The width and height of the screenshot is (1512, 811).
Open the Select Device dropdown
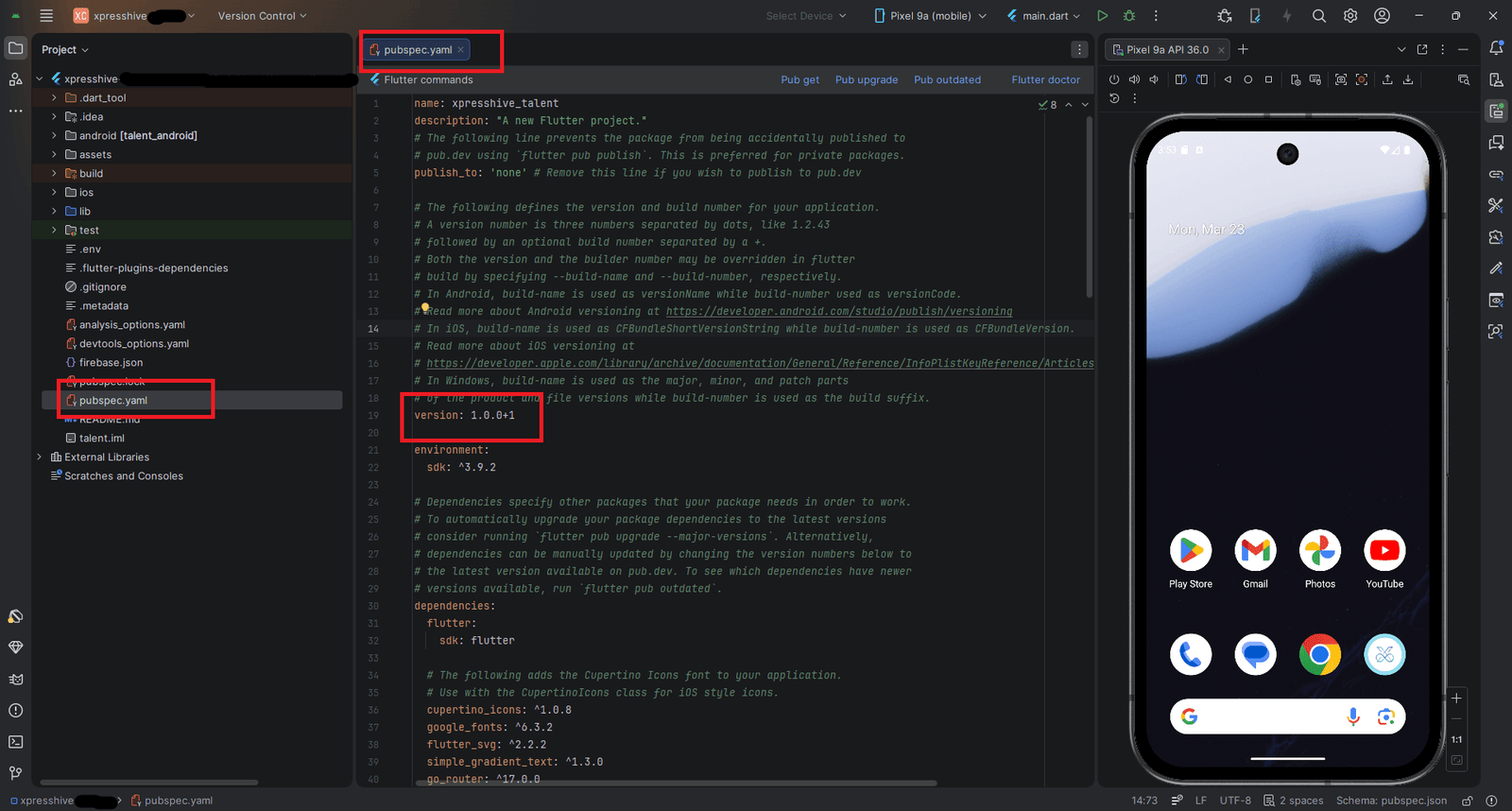point(806,16)
